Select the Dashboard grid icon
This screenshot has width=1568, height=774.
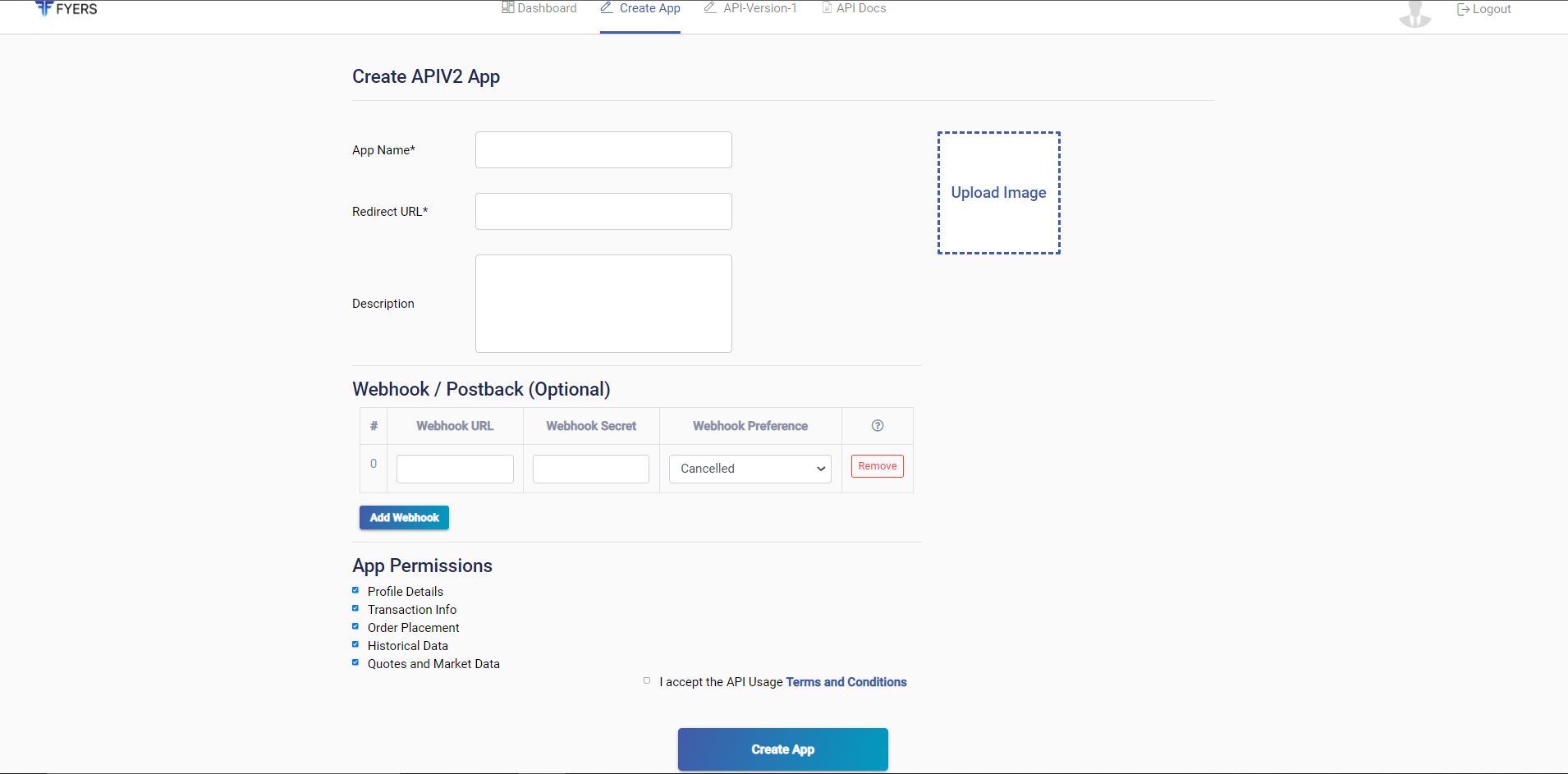[x=507, y=7]
